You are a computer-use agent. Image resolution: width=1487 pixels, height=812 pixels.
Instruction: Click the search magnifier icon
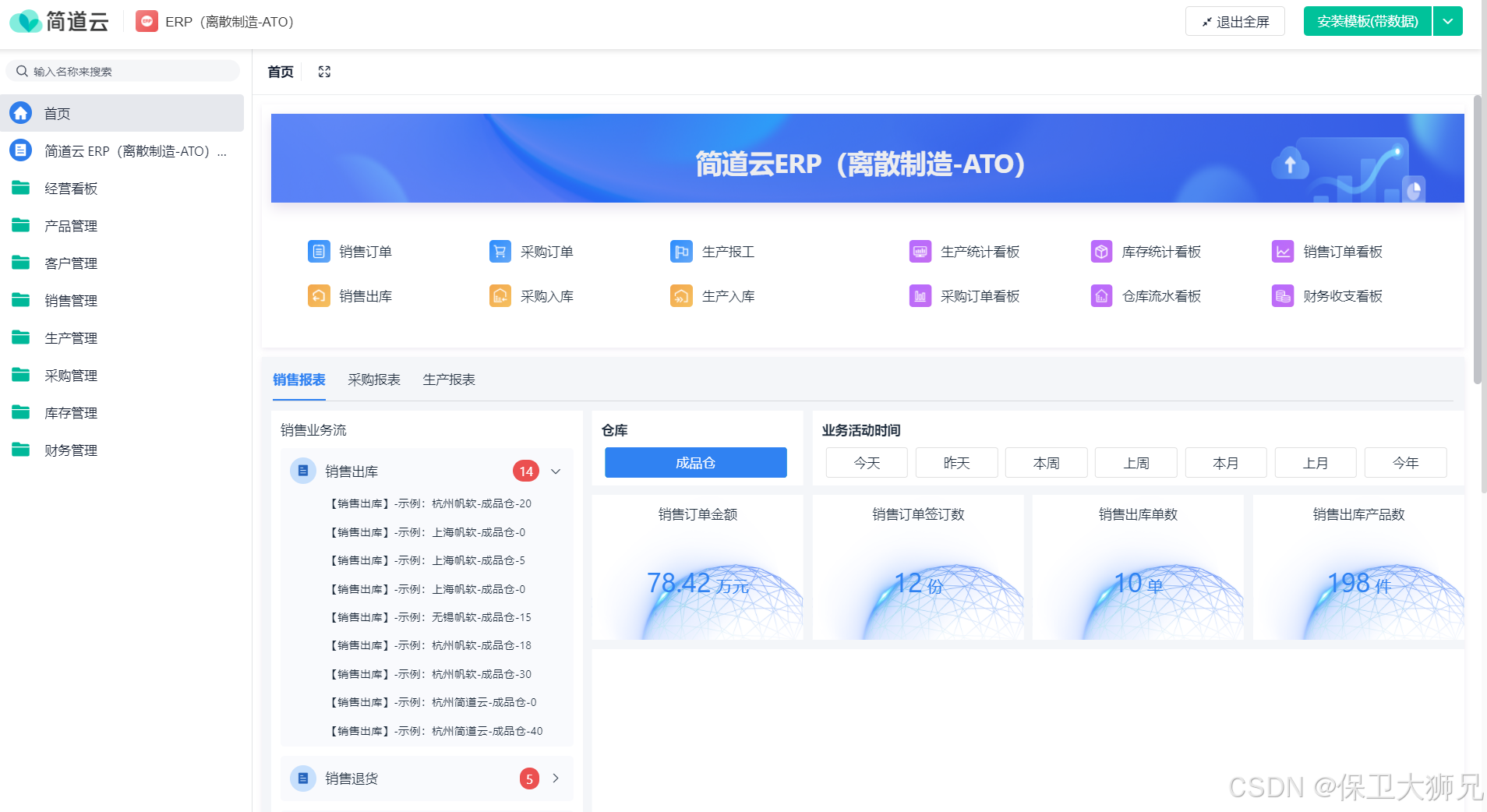(22, 71)
